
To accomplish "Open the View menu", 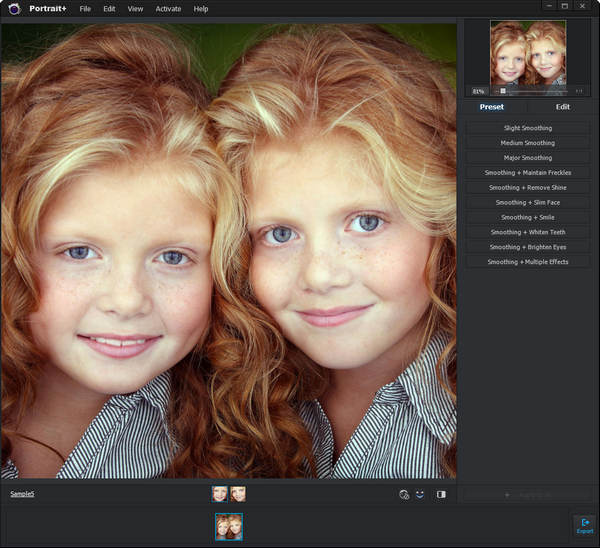I will pos(135,9).
